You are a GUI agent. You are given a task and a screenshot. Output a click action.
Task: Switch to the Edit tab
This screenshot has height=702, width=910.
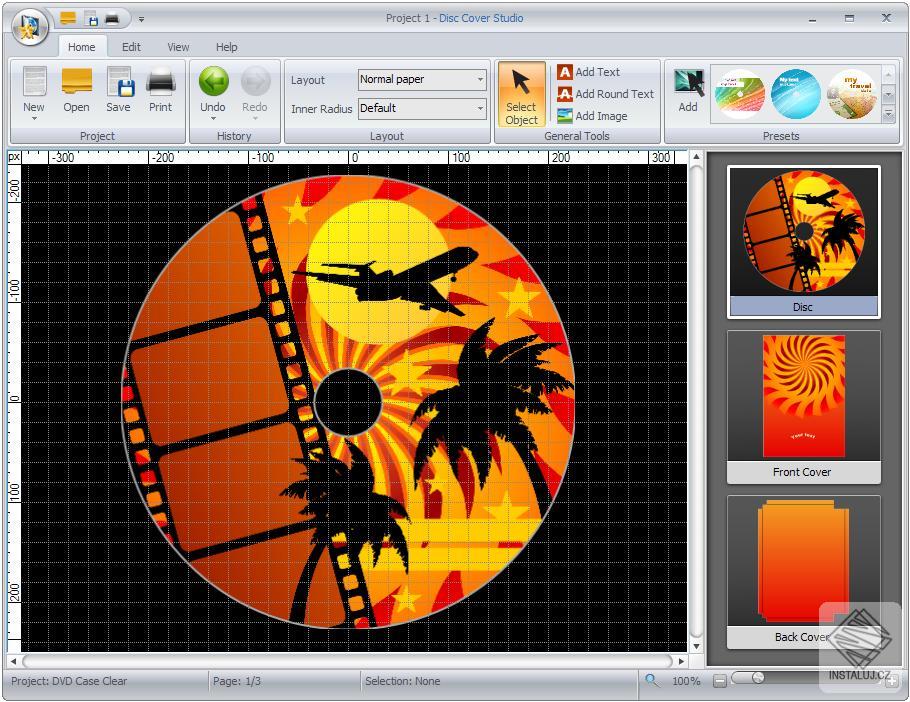click(131, 47)
